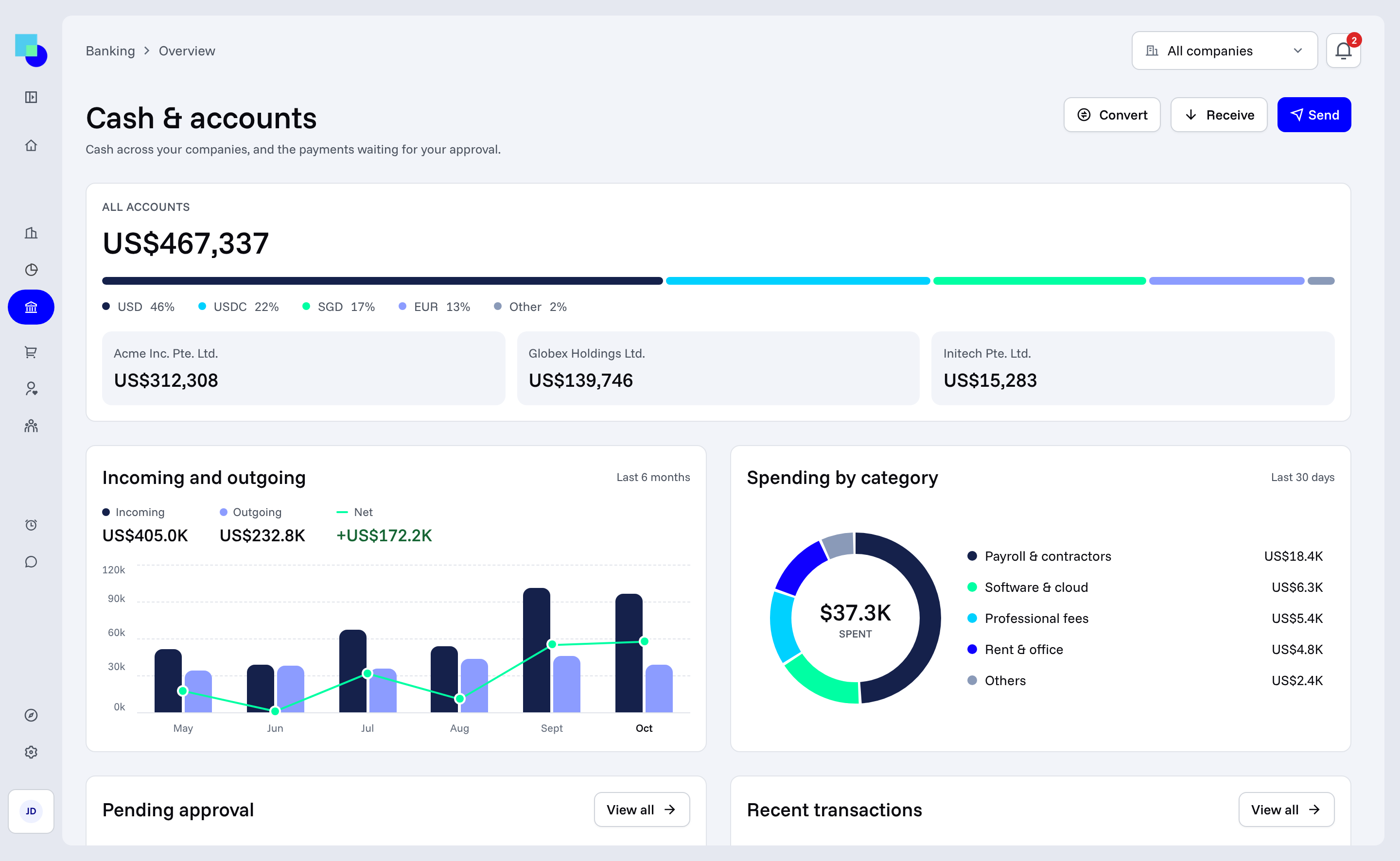Click the Convert button

[x=1112, y=115]
